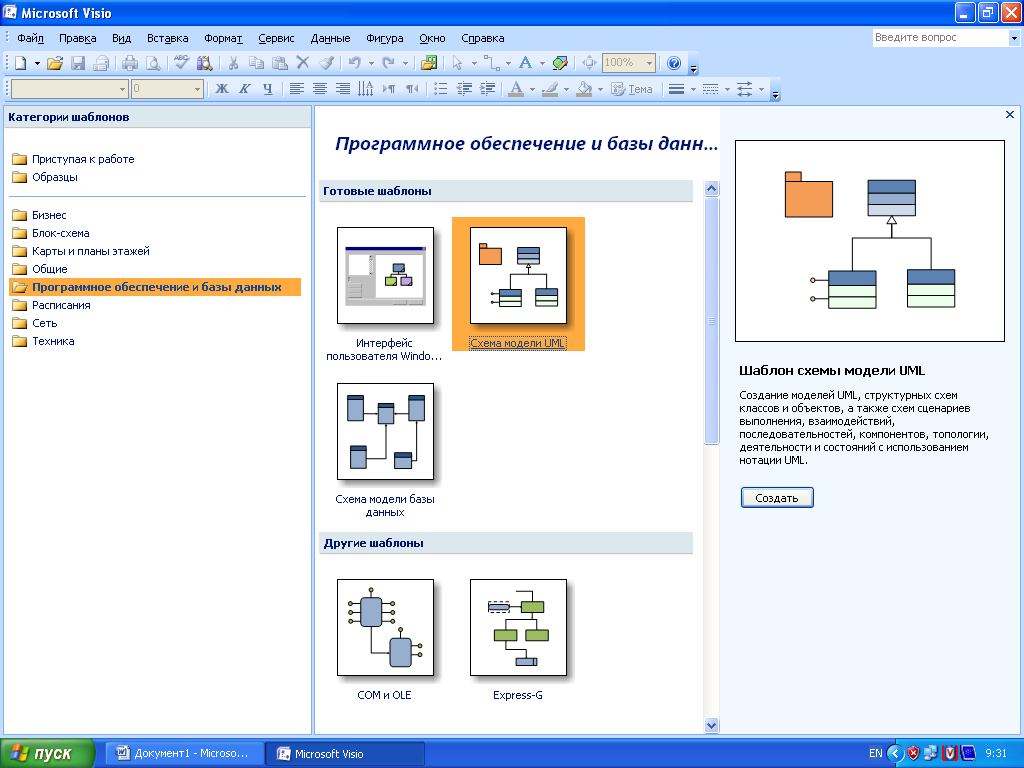Image resolution: width=1024 pixels, height=768 pixels.
Task: Click the increase indent icon
Action: point(487,89)
